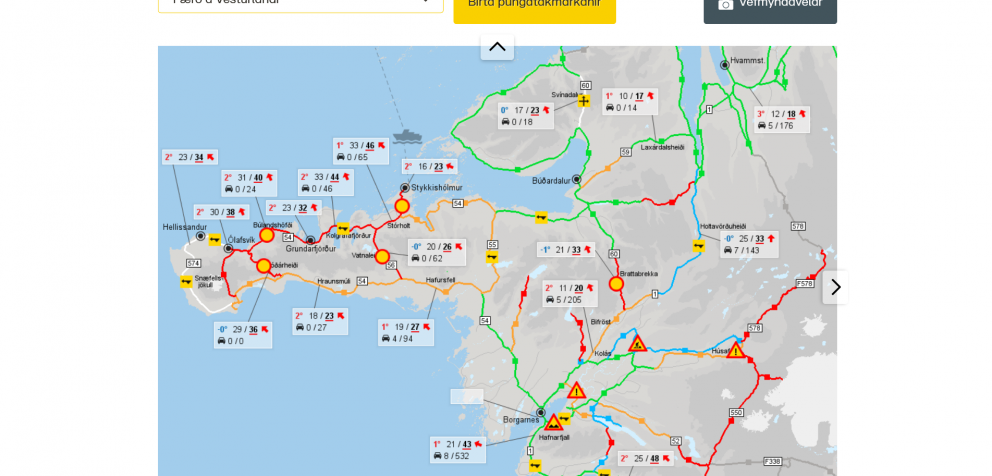Screen dimensions: 992x476
Task: Select the yellow circle marker at Búlandshöfði
Action: [x=267, y=235]
